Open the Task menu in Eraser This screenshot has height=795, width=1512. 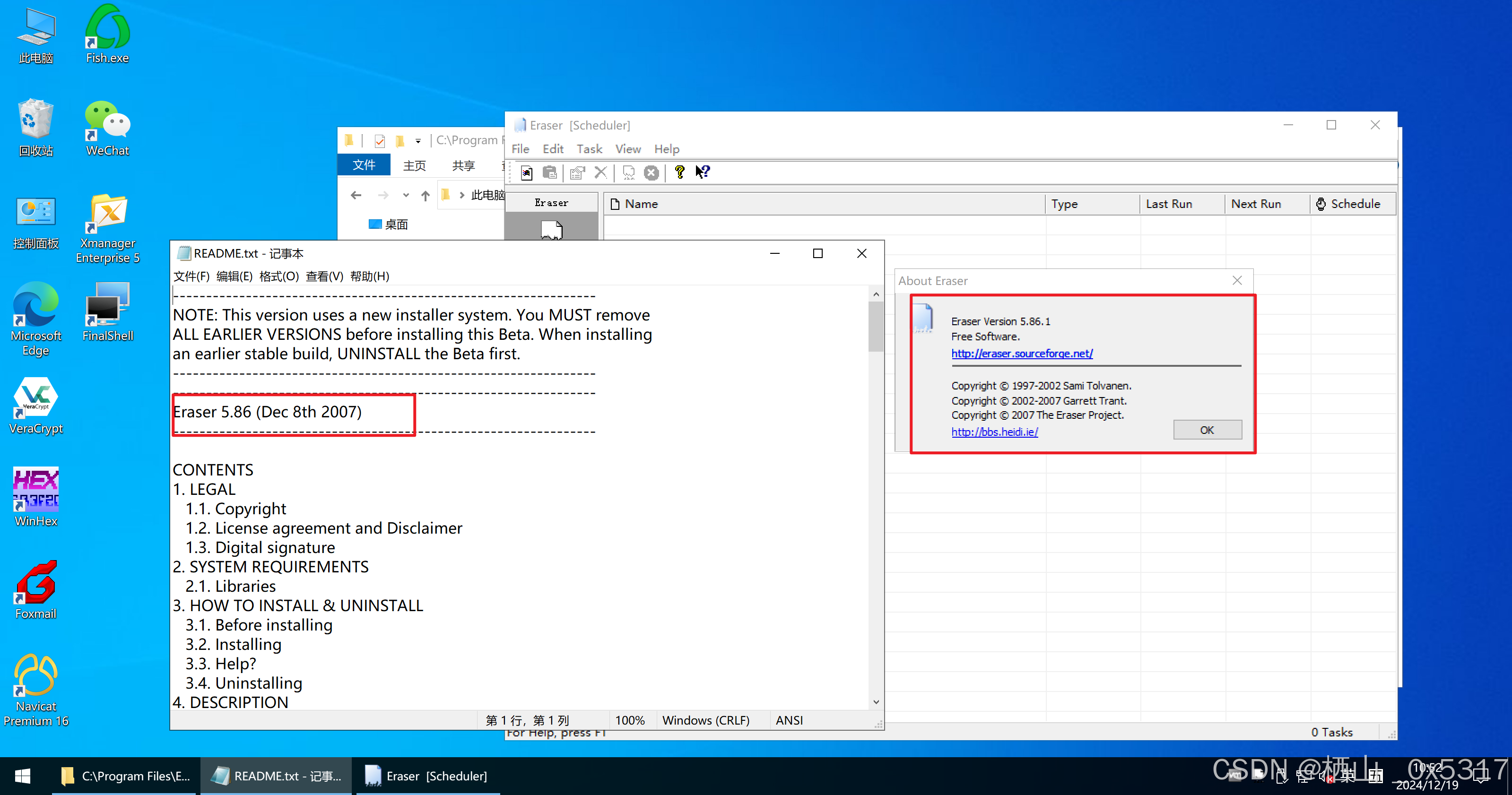coord(589,149)
